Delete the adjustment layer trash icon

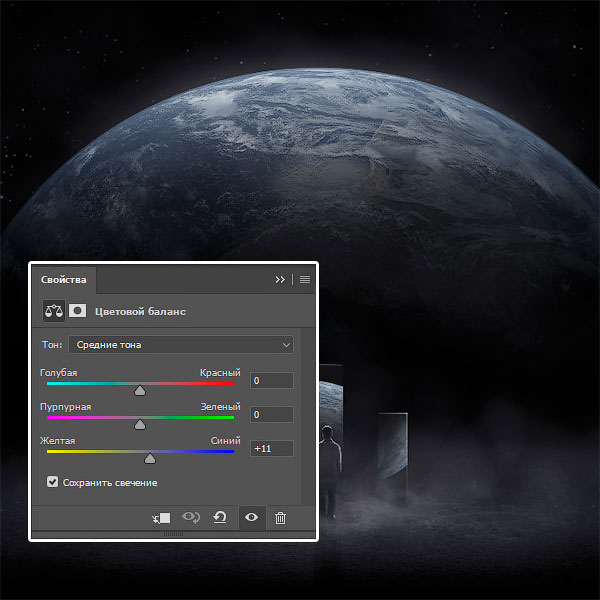[x=280, y=518]
